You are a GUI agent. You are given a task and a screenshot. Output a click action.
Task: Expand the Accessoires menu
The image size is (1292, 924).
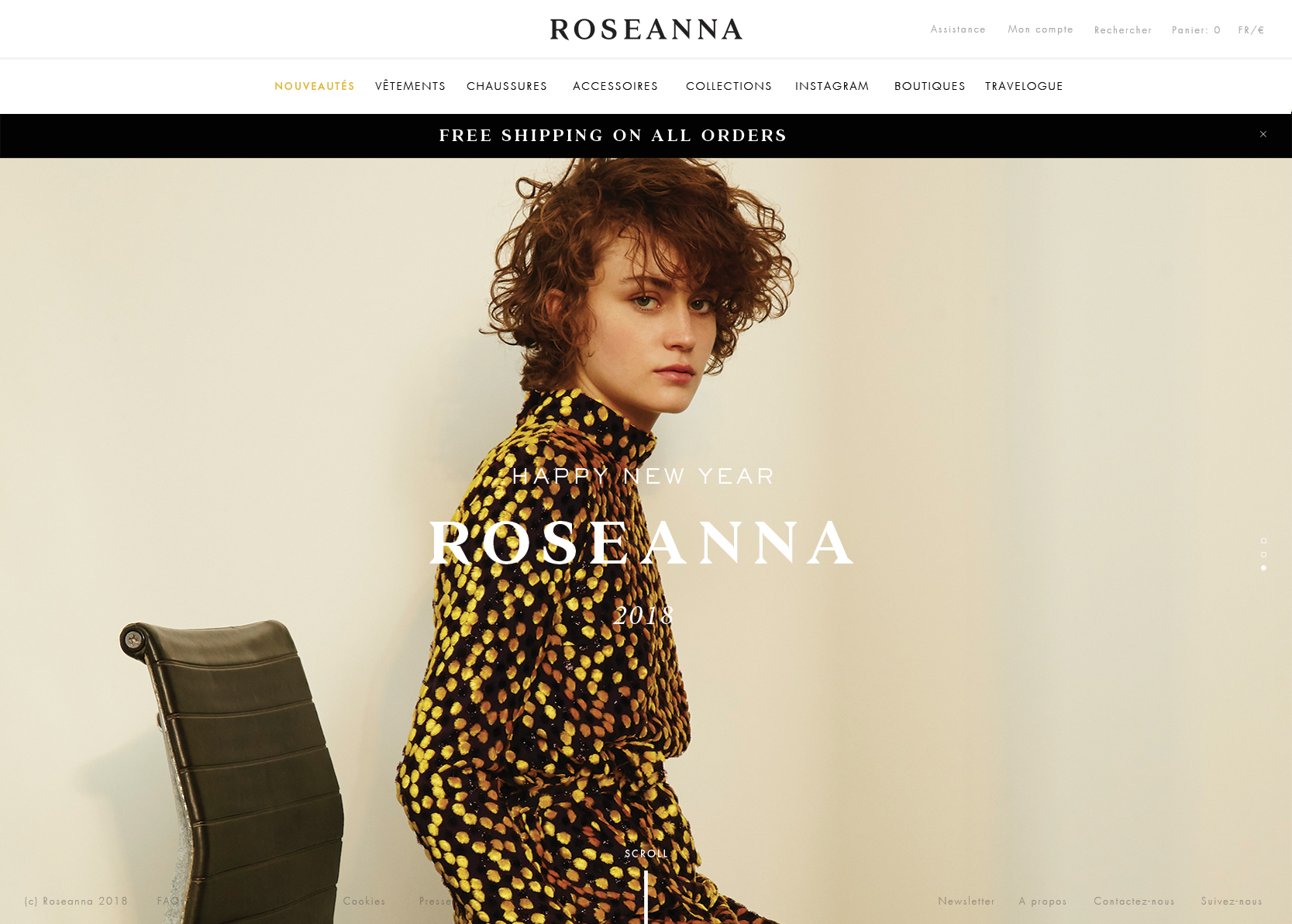(615, 86)
